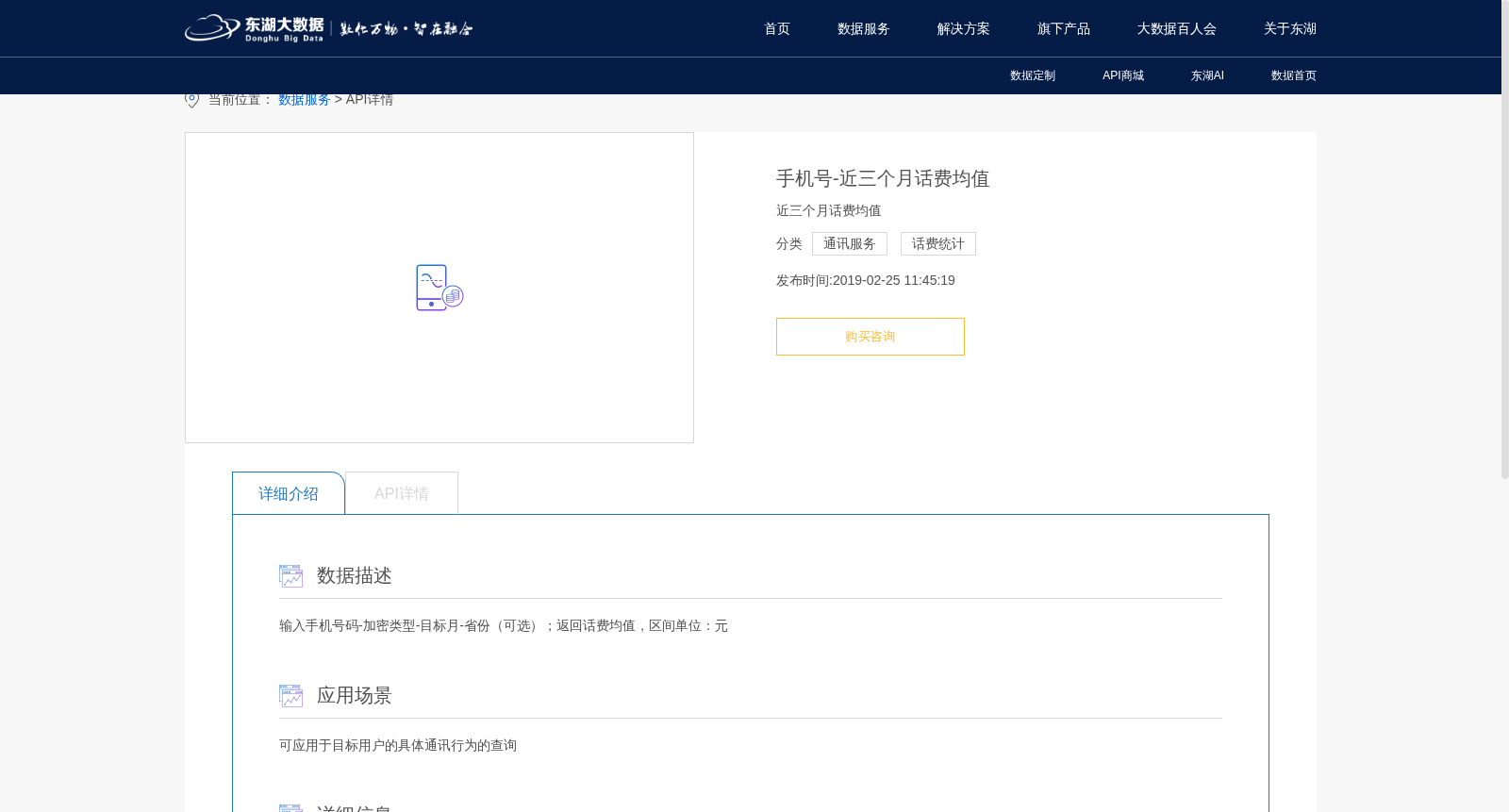
Task: Open the 首页 menu item
Action: [777, 28]
